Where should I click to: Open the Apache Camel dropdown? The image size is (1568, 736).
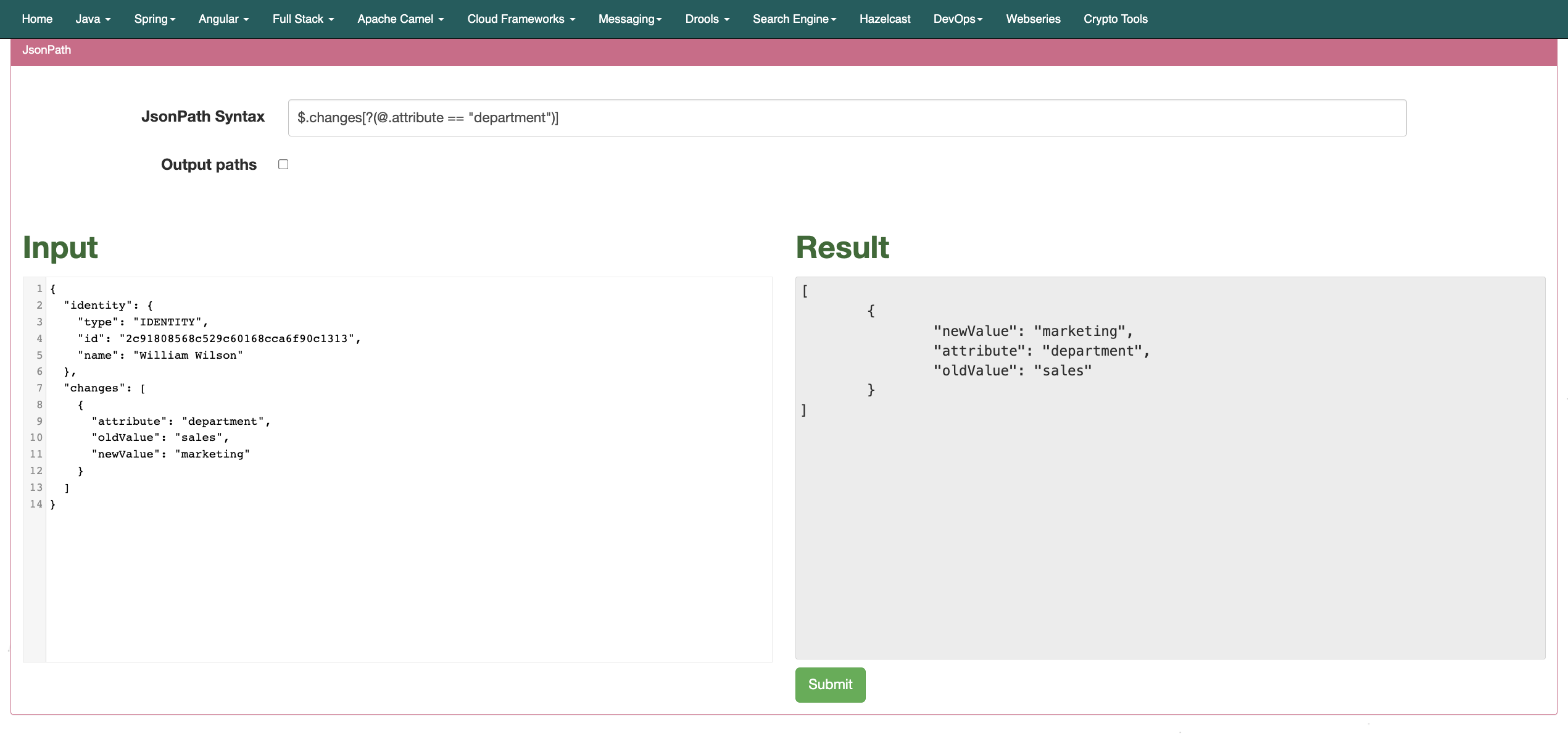click(401, 19)
